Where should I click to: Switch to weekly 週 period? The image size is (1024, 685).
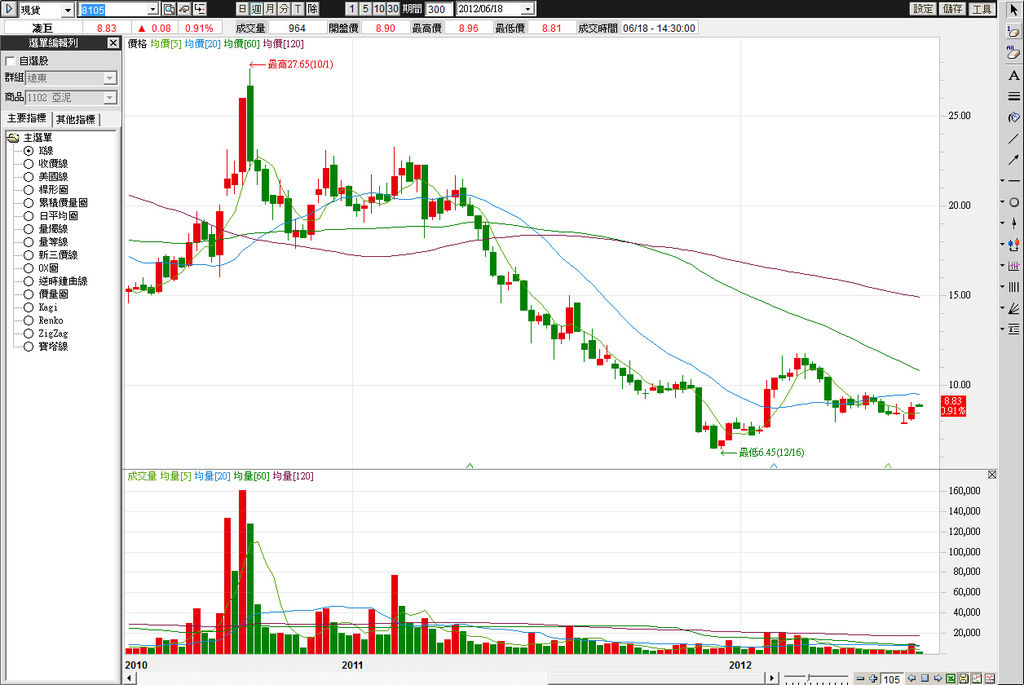click(256, 9)
